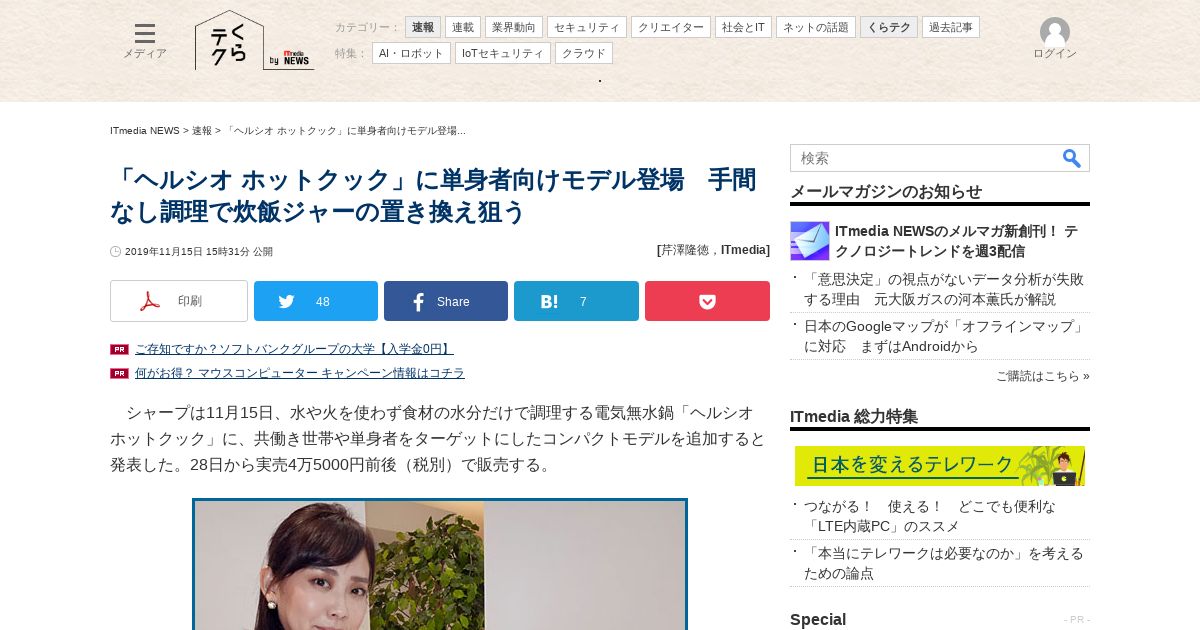Open the 「意思決定」の視点がないデータ分析 article
This screenshot has width=1200, height=630.
(x=944, y=289)
